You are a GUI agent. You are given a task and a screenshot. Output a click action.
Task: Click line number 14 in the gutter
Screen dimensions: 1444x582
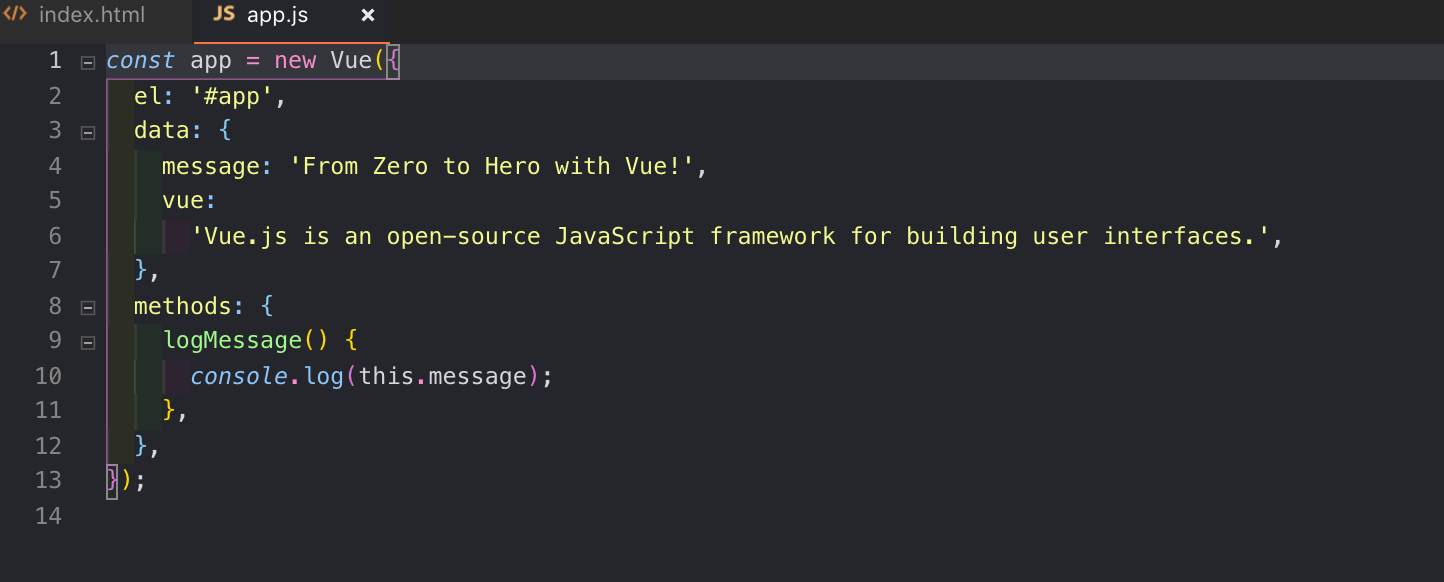tap(48, 516)
